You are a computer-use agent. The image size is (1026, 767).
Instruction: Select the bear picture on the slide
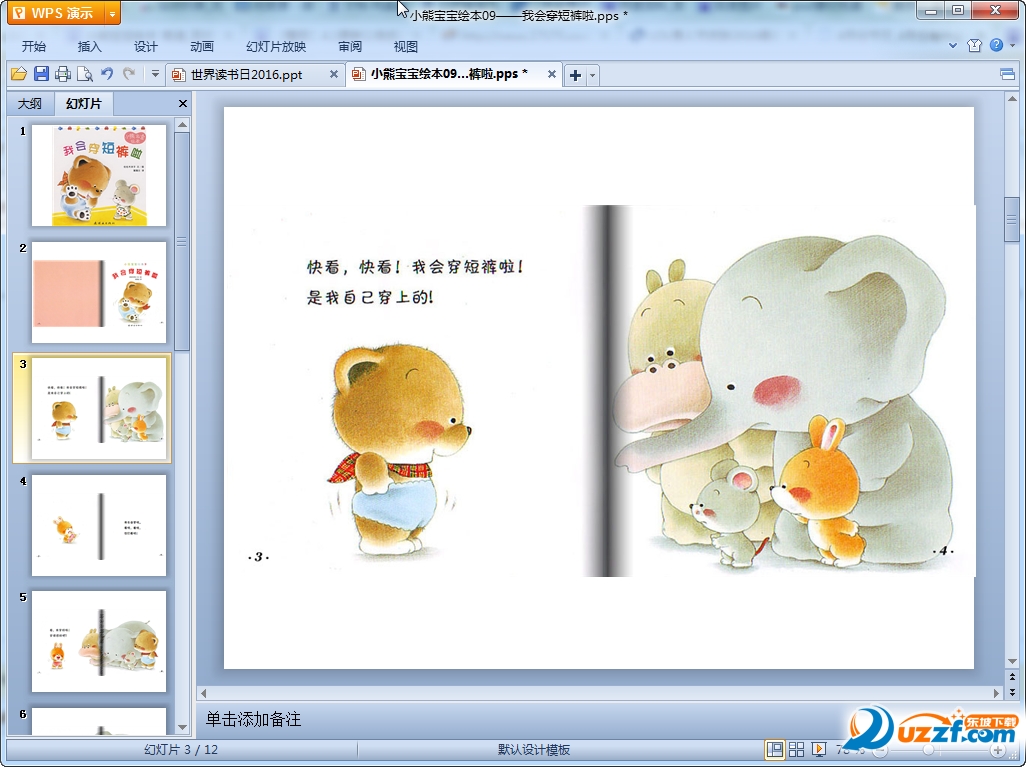click(399, 452)
